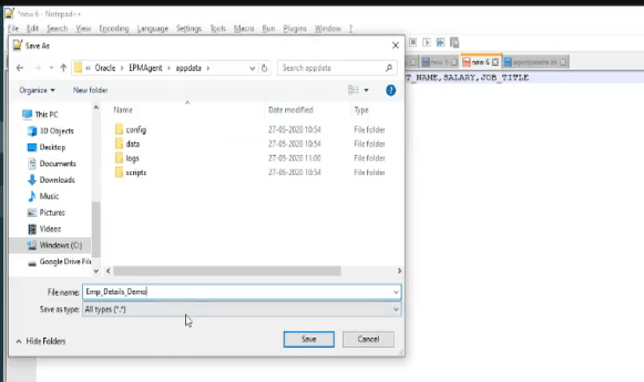Open the Window menu
Viewport: 644px width, 382px height.
[328, 28]
